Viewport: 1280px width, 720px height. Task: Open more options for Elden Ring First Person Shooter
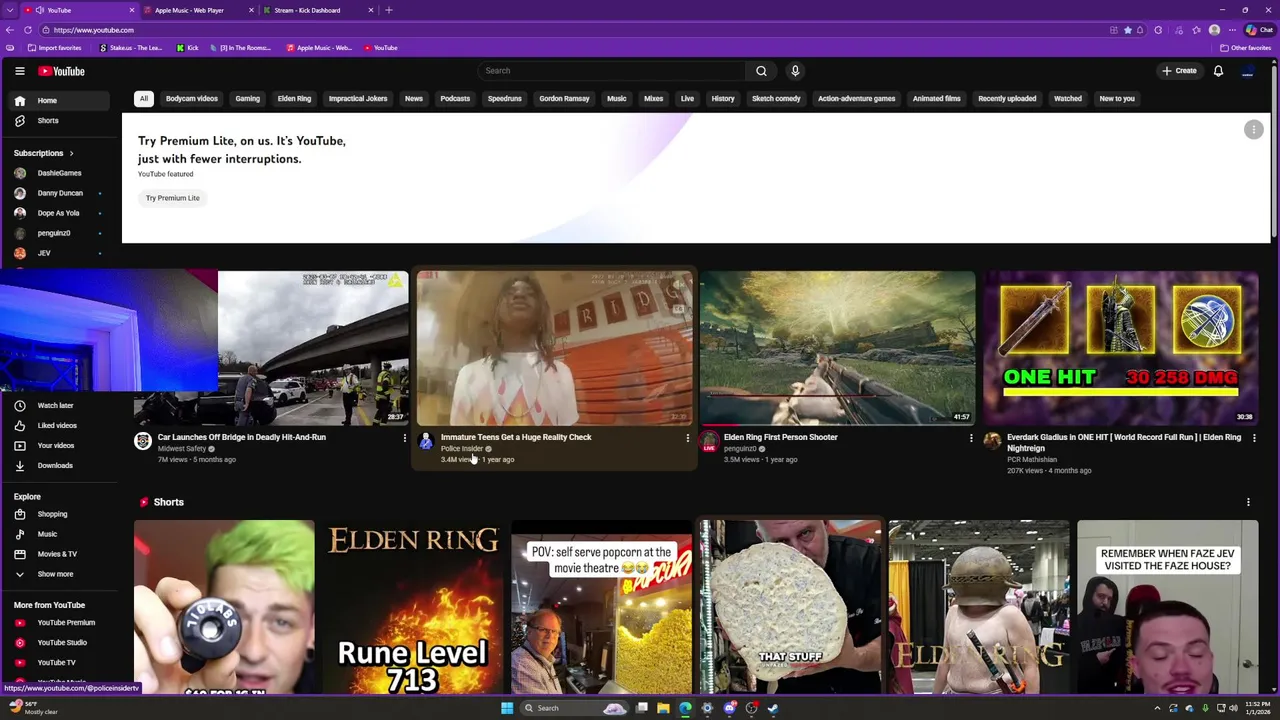pos(971,438)
